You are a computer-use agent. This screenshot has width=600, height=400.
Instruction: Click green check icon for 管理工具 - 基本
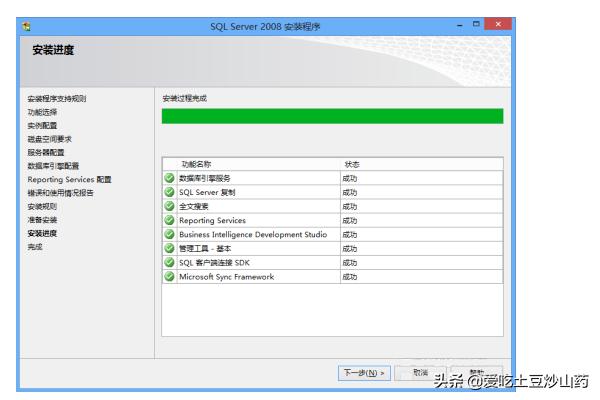(169, 248)
